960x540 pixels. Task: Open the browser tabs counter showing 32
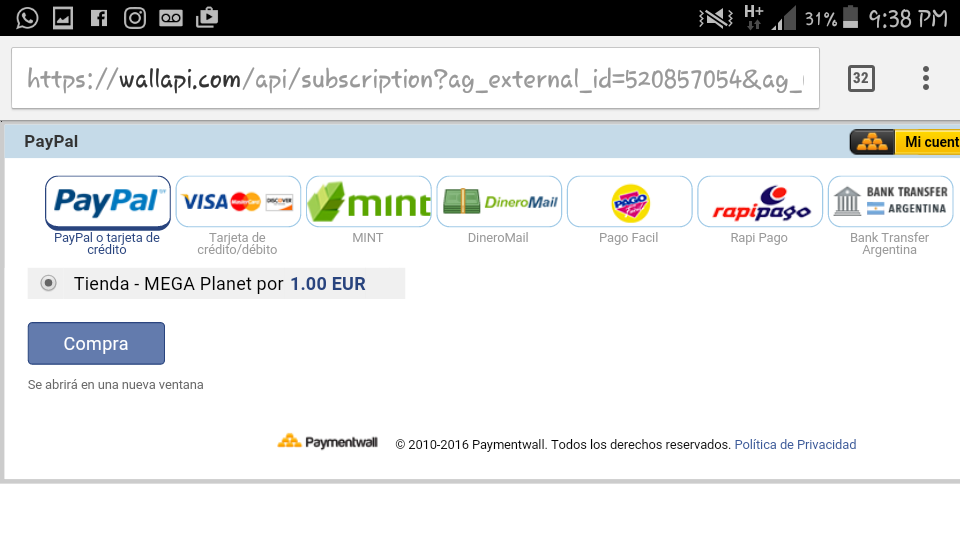(x=861, y=78)
